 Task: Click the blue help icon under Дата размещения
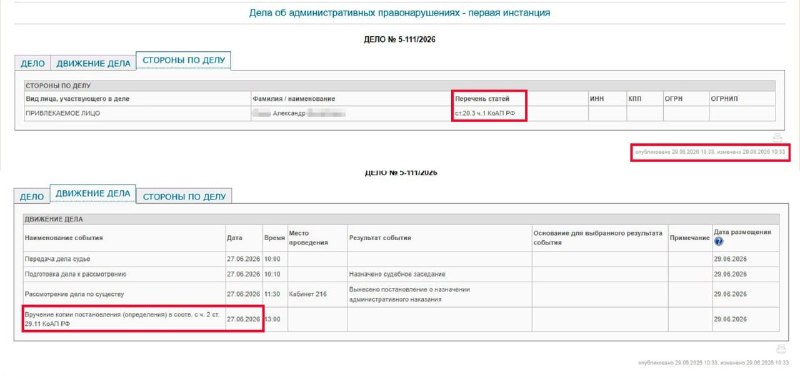pos(719,242)
